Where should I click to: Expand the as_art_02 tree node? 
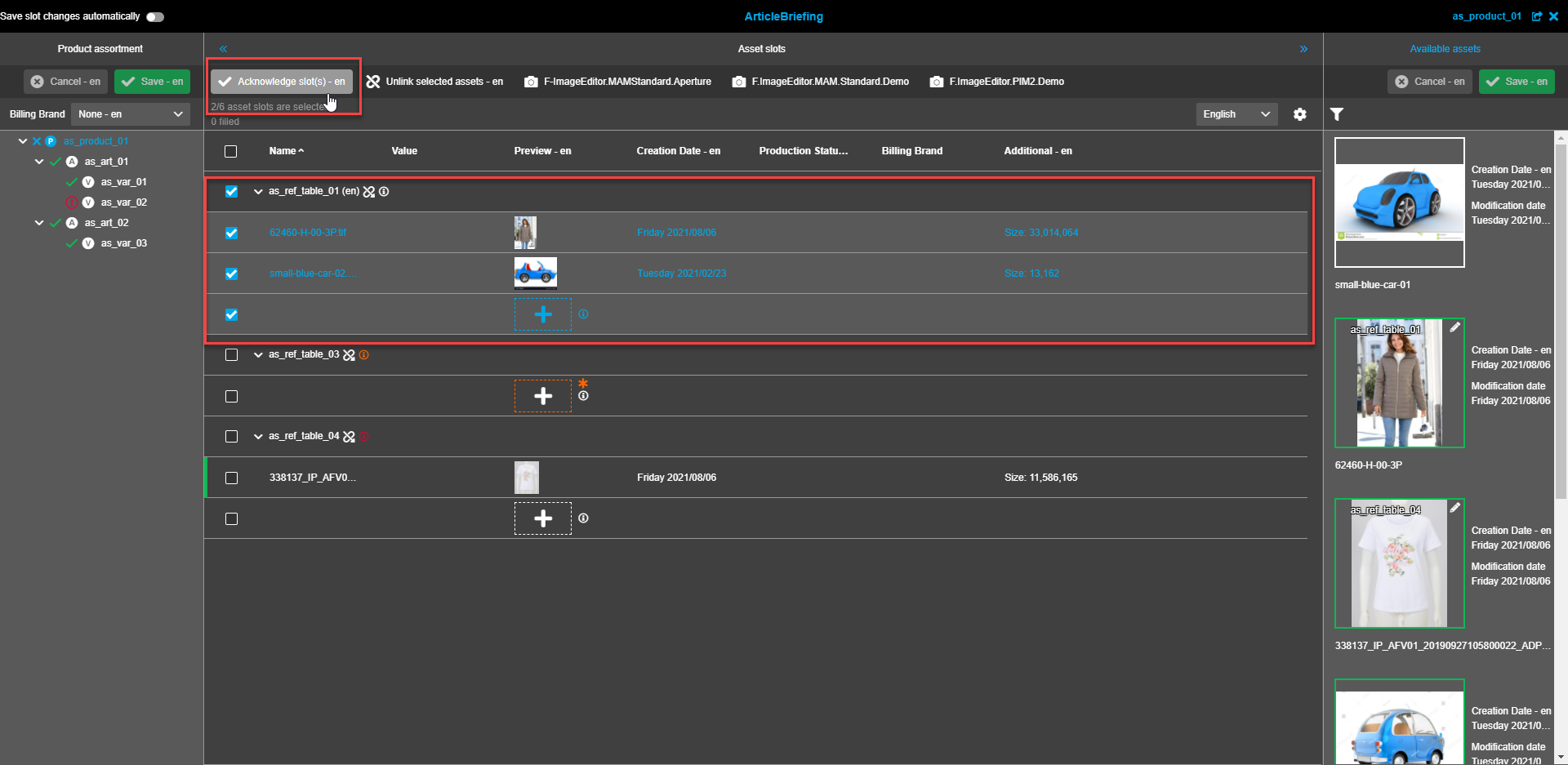pyautogui.click(x=38, y=222)
